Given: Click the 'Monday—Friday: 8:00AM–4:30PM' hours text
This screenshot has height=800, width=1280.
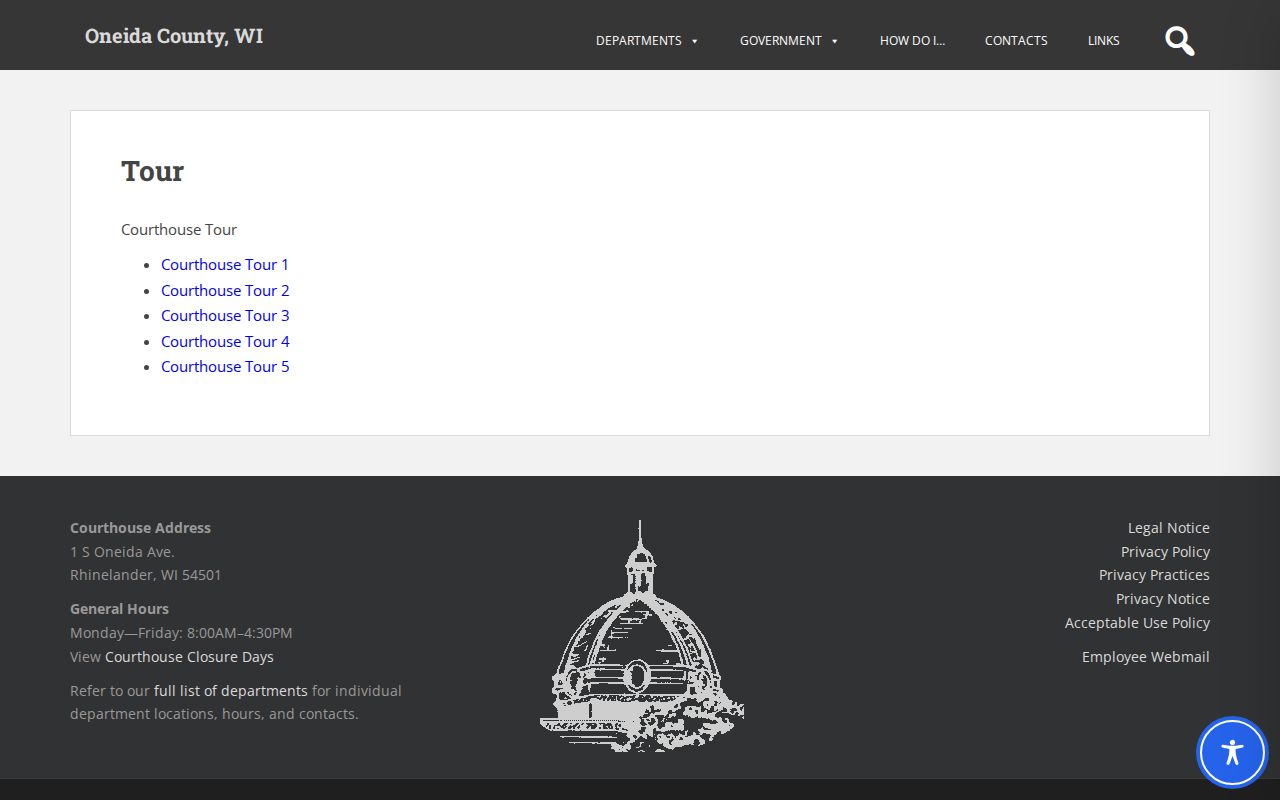Looking at the screenshot, I should click(181, 633).
